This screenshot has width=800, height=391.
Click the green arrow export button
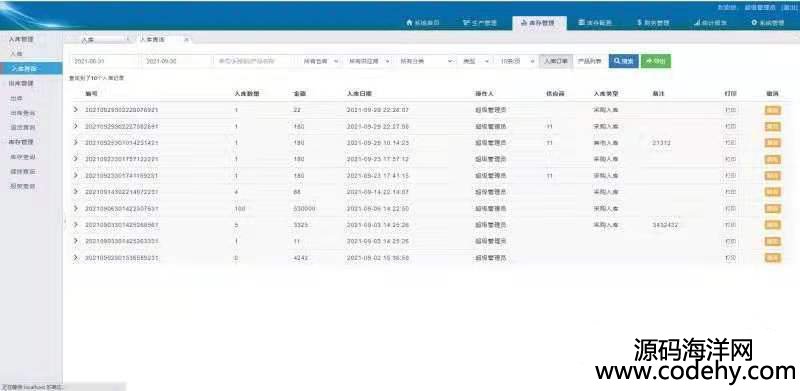point(656,61)
